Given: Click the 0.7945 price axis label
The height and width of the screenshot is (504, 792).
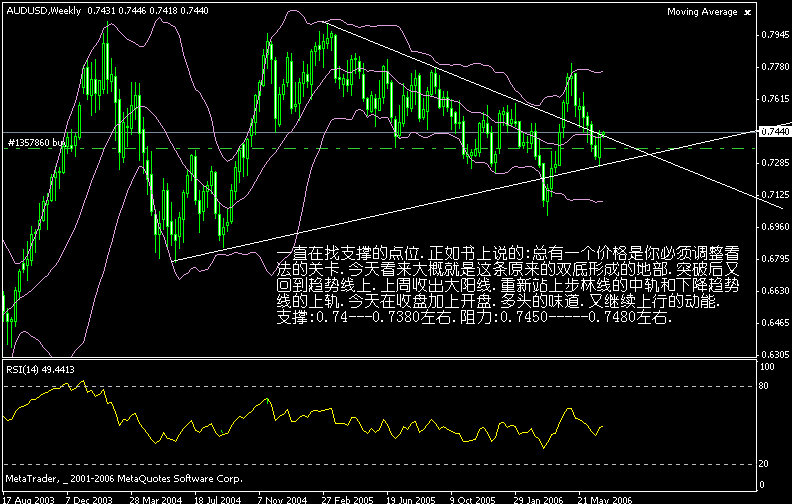Looking at the screenshot, I should (x=775, y=35).
